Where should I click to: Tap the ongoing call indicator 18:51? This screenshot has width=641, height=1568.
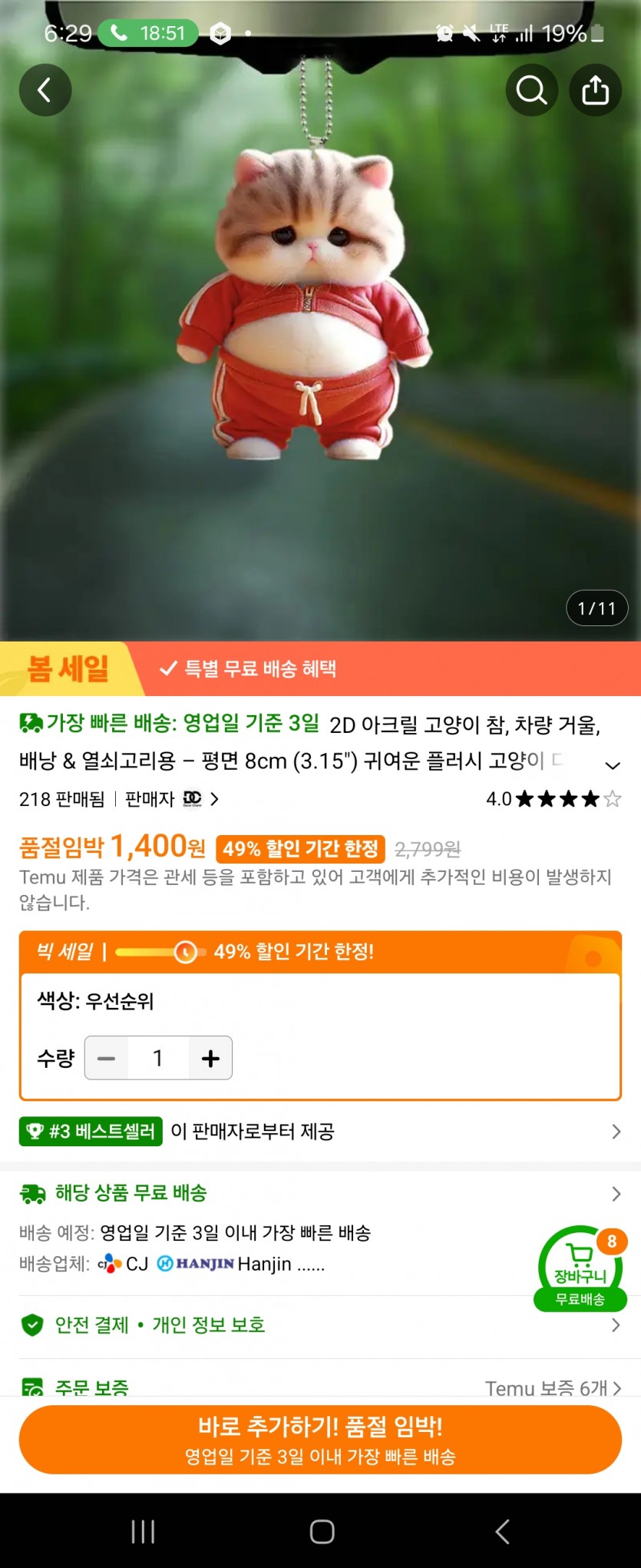click(148, 33)
